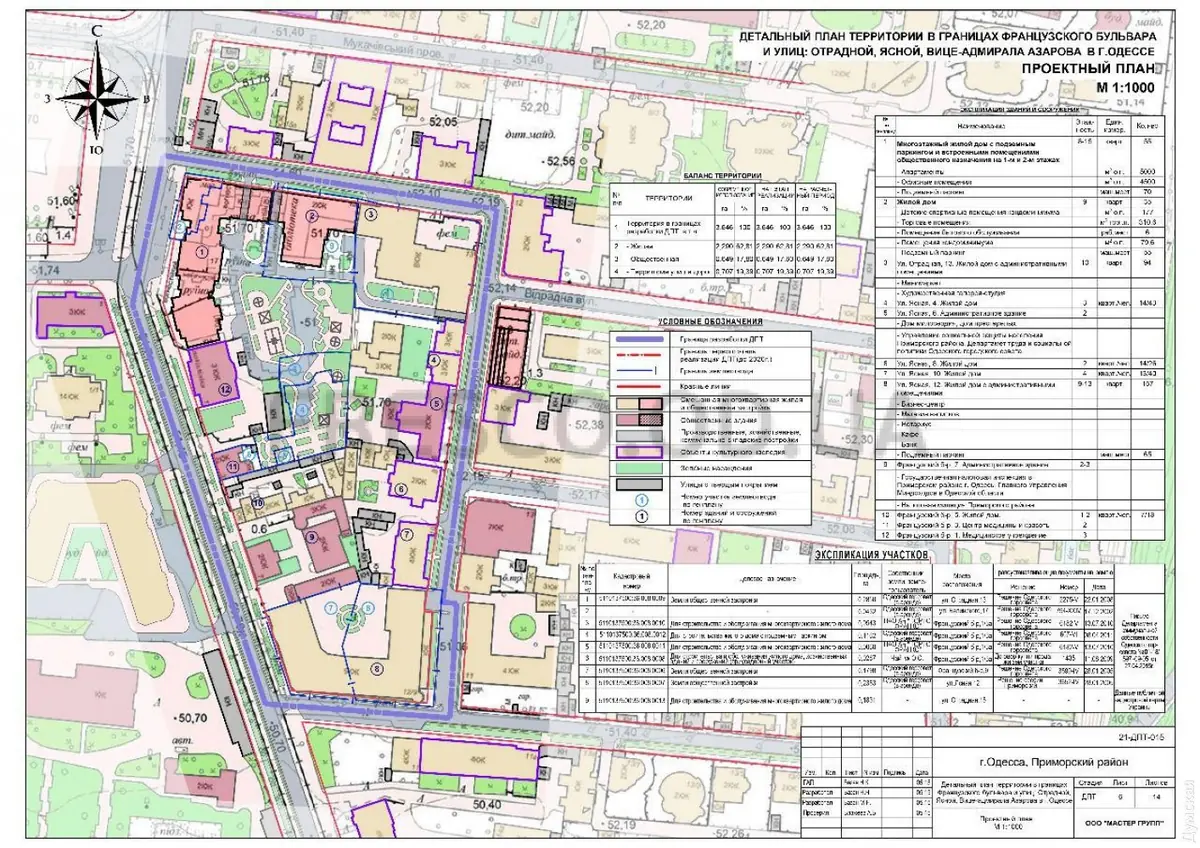The image size is (1200, 848).
Task: Click the '50,40' elevation mark near bottom
Action: click(x=486, y=803)
